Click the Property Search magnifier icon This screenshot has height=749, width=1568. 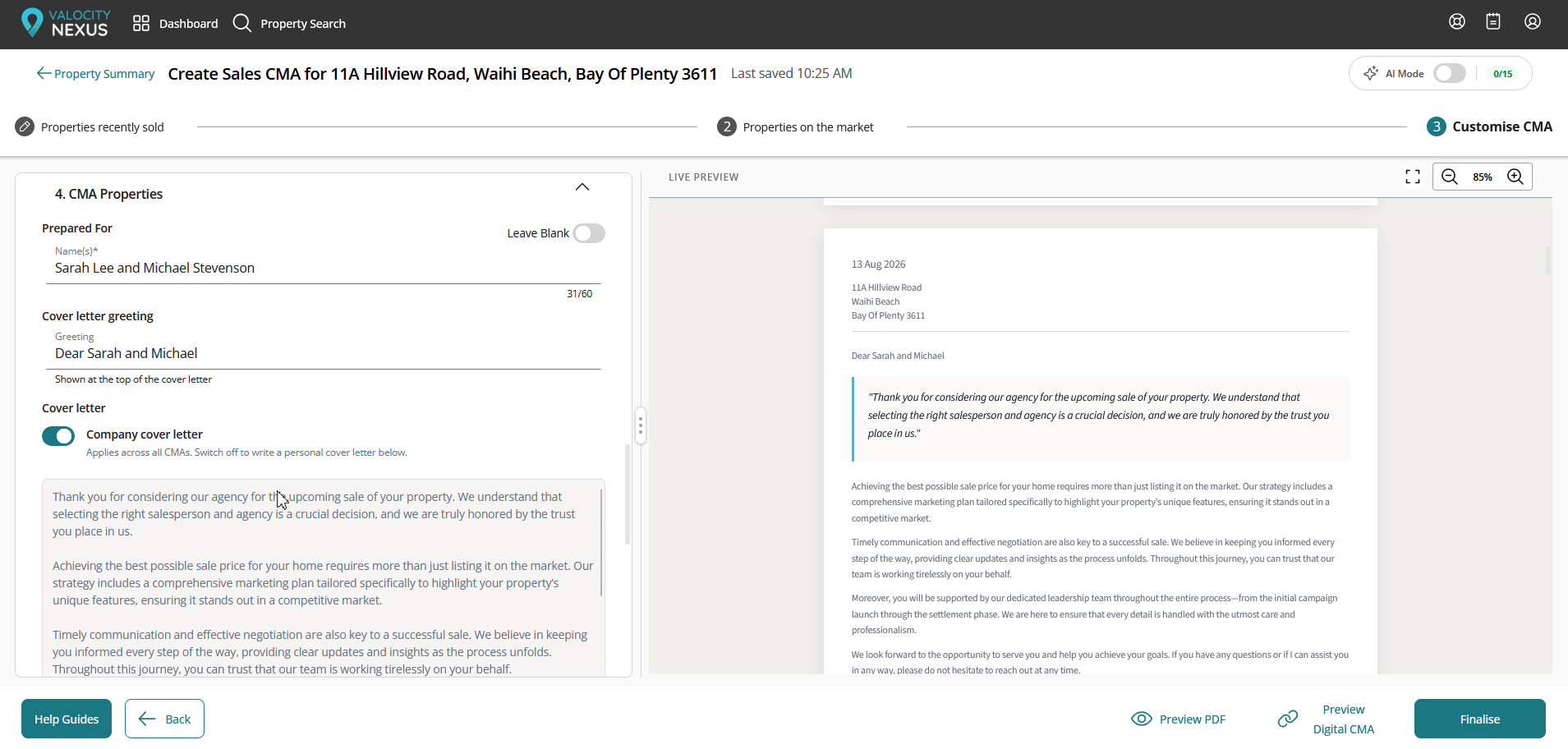pos(241,23)
